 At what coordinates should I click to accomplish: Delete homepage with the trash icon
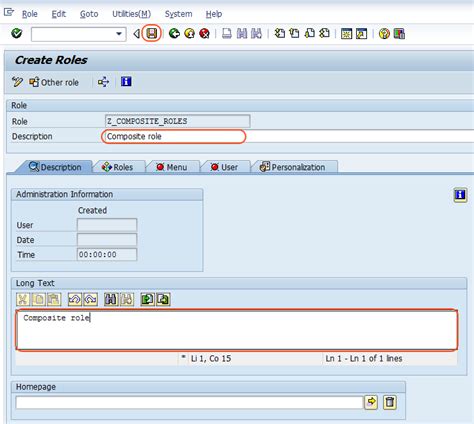coord(390,402)
